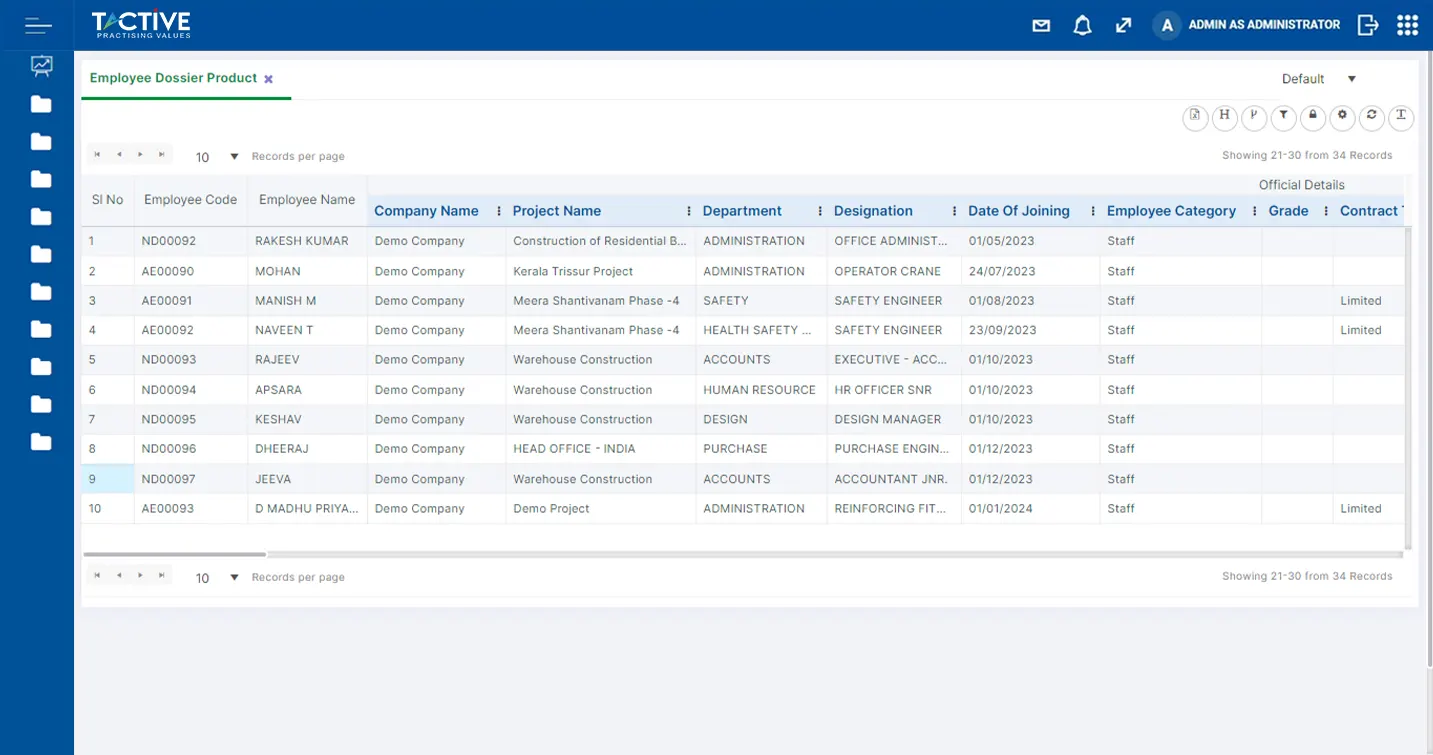Open the apps grid menu

(1407, 25)
